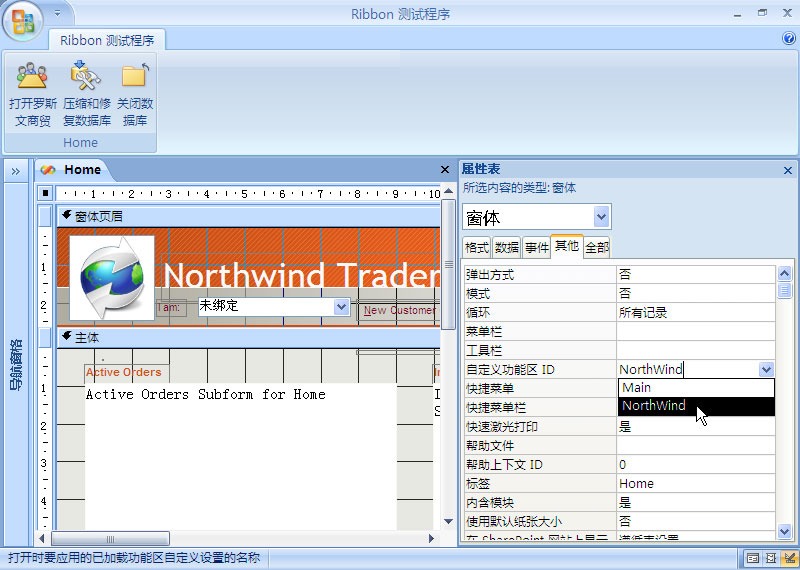Click the 标签 property value Home

coord(696,483)
